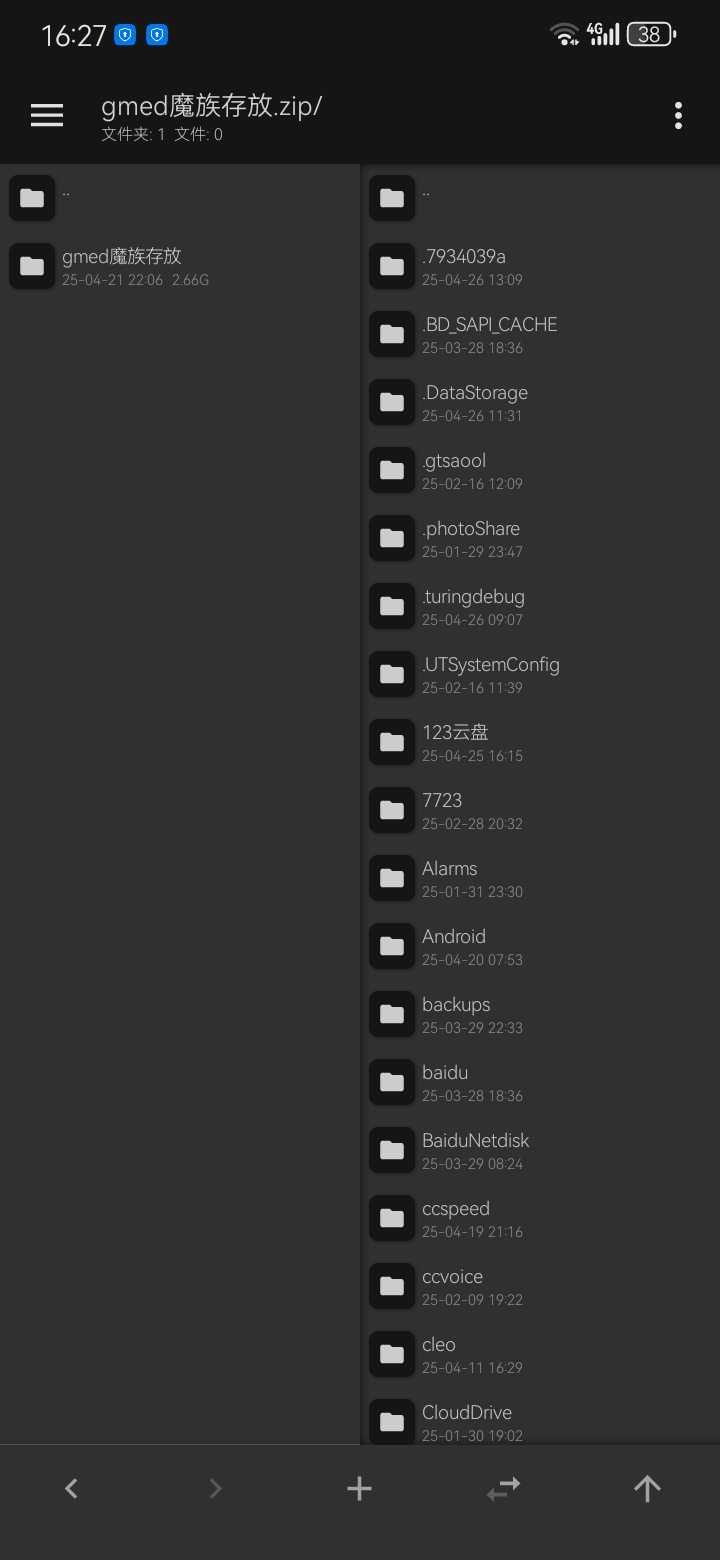Tap the forward arrow in bottom toolbar

pos(215,1488)
